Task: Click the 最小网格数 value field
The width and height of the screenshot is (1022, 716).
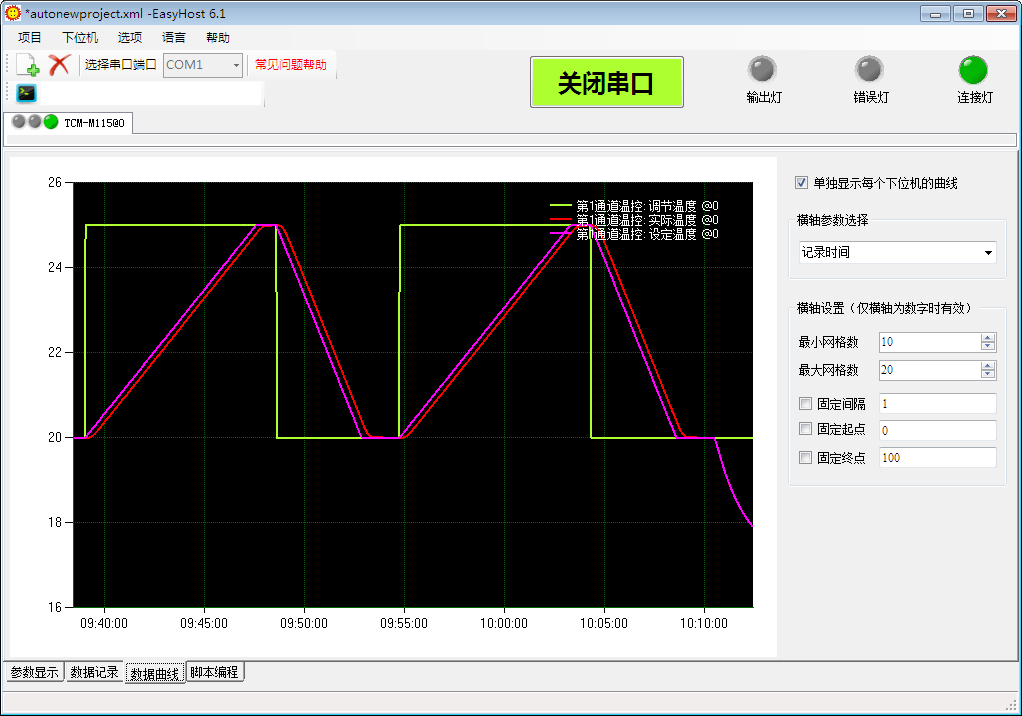Action: click(x=930, y=342)
